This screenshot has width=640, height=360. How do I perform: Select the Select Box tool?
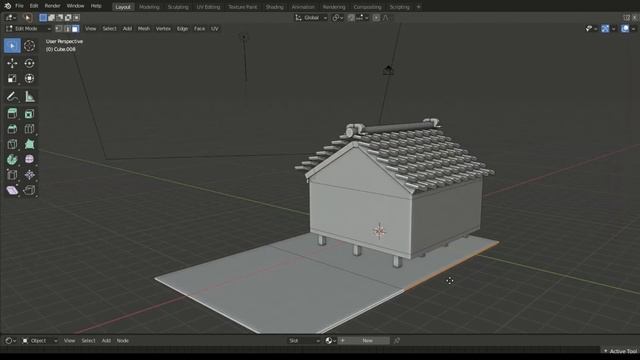point(12,46)
